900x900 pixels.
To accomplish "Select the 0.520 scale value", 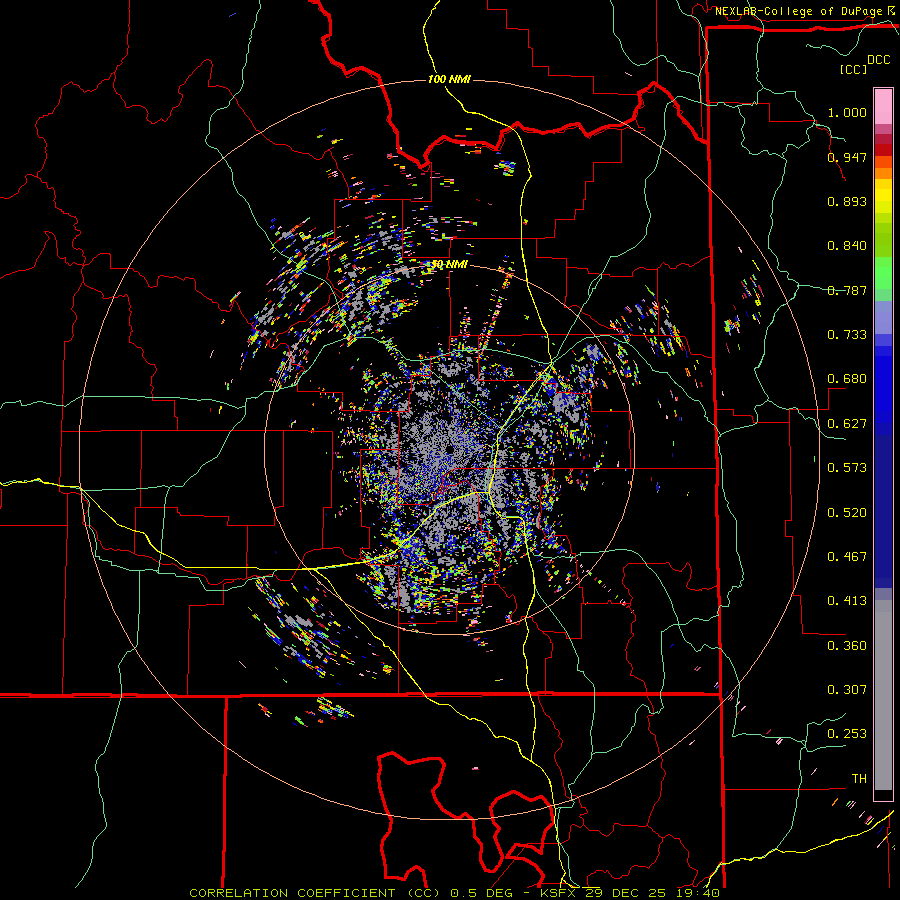I will 847,513.
